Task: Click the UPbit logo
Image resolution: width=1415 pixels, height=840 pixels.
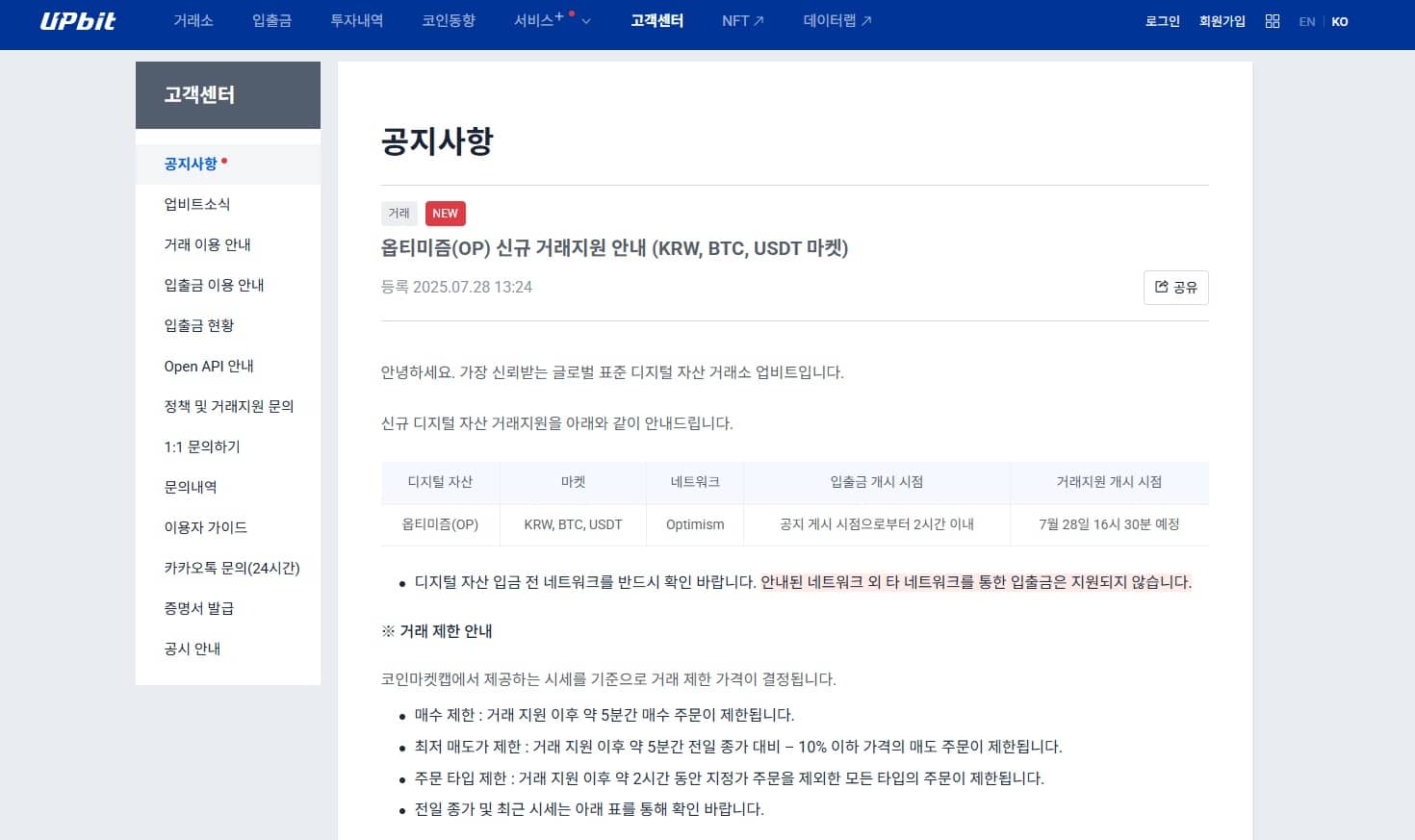Action: click(78, 21)
